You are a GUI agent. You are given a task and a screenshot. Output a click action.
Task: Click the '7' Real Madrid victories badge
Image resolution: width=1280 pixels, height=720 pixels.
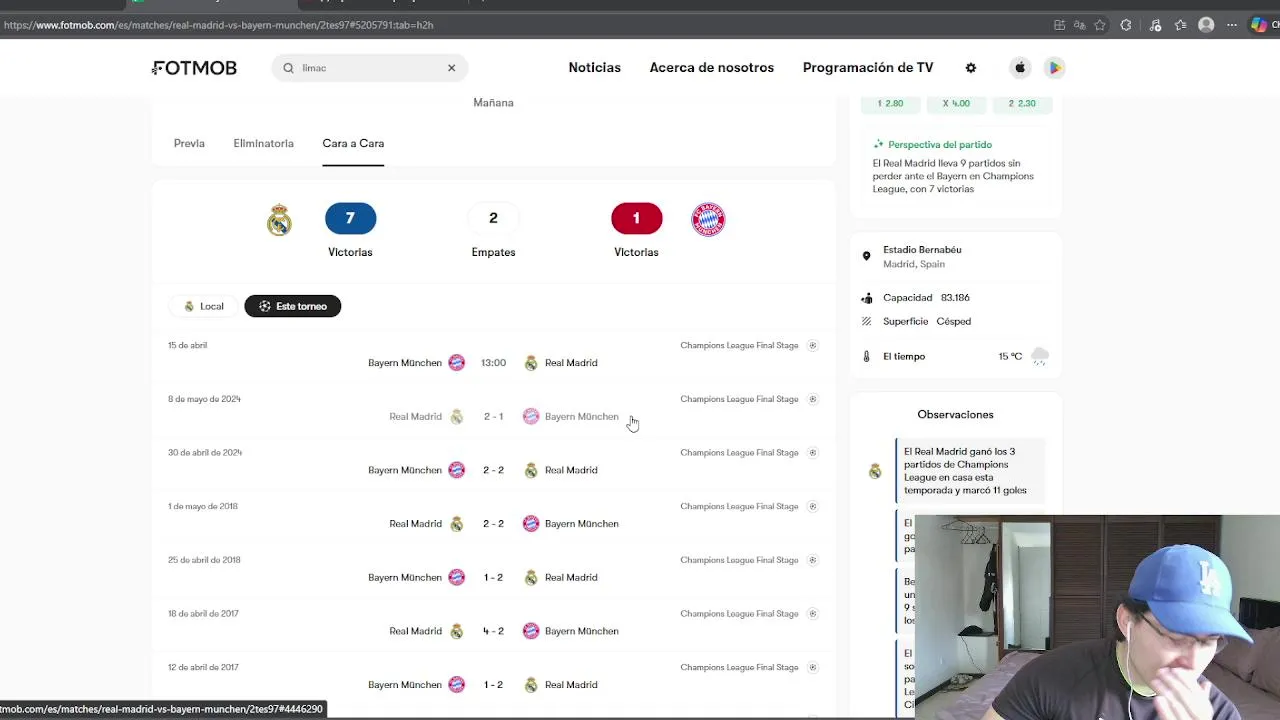click(350, 218)
